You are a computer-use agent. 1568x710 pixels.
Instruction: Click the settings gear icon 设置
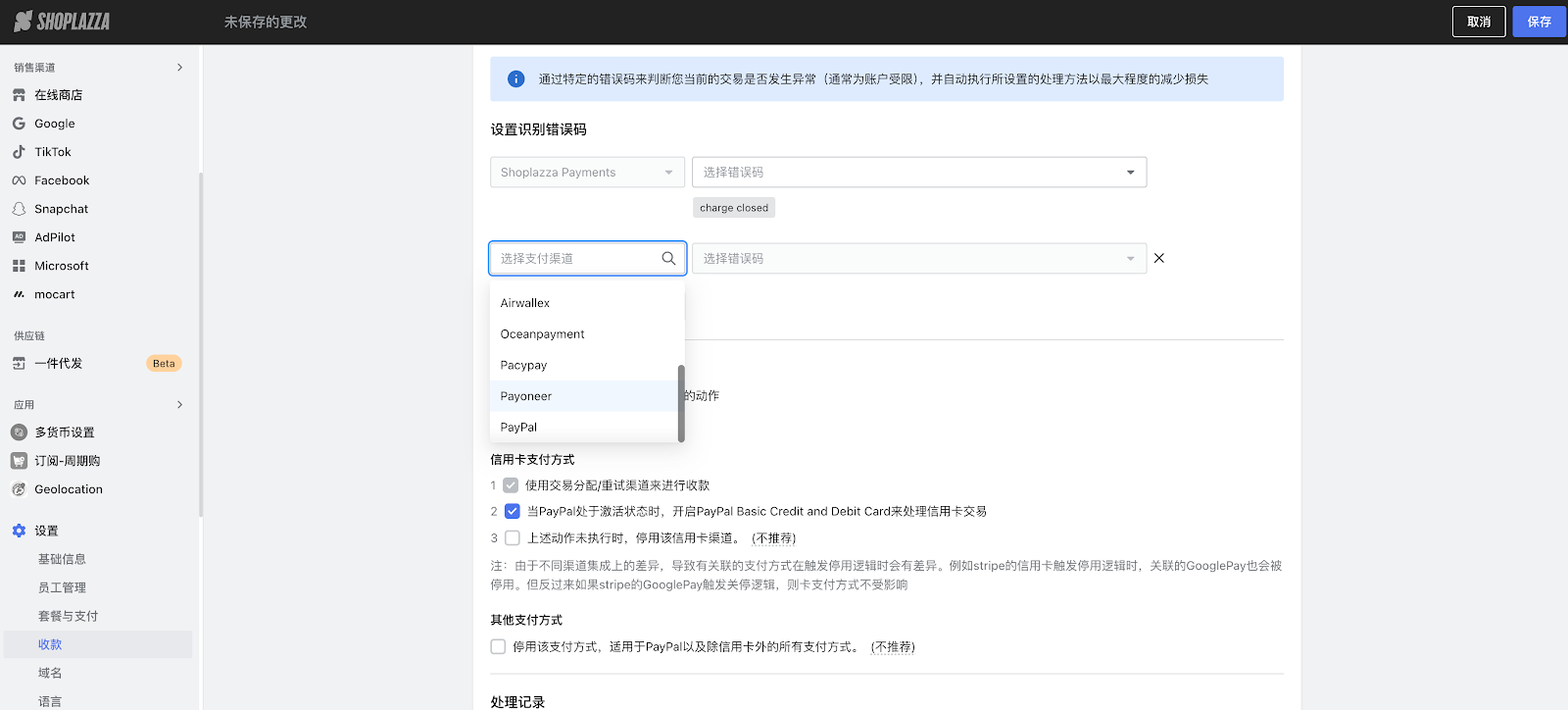[x=19, y=531]
